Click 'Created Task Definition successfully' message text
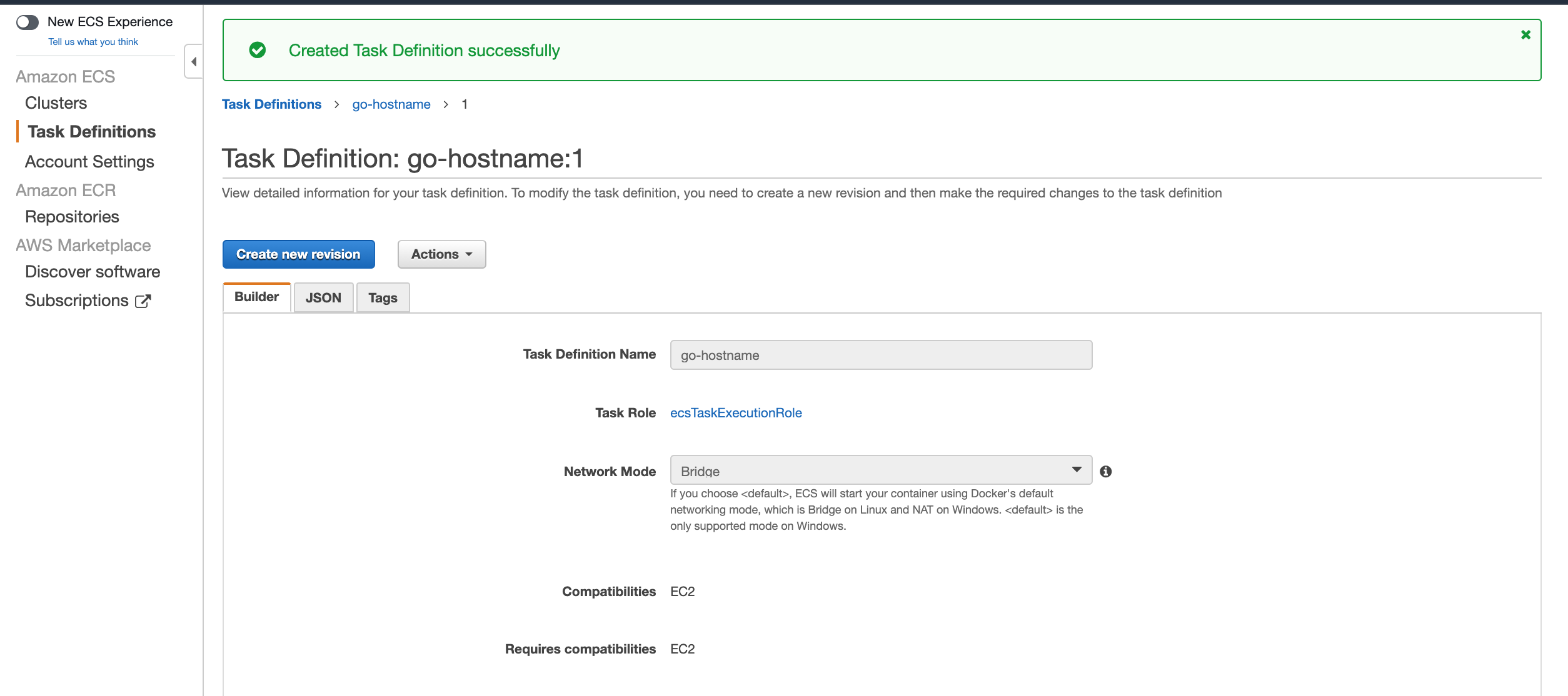The image size is (1568, 696). click(x=424, y=51)
